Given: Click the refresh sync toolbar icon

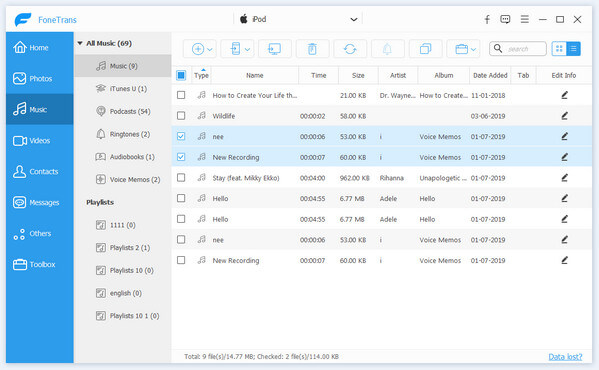Looking at the screenshot, I should (350, 49).
